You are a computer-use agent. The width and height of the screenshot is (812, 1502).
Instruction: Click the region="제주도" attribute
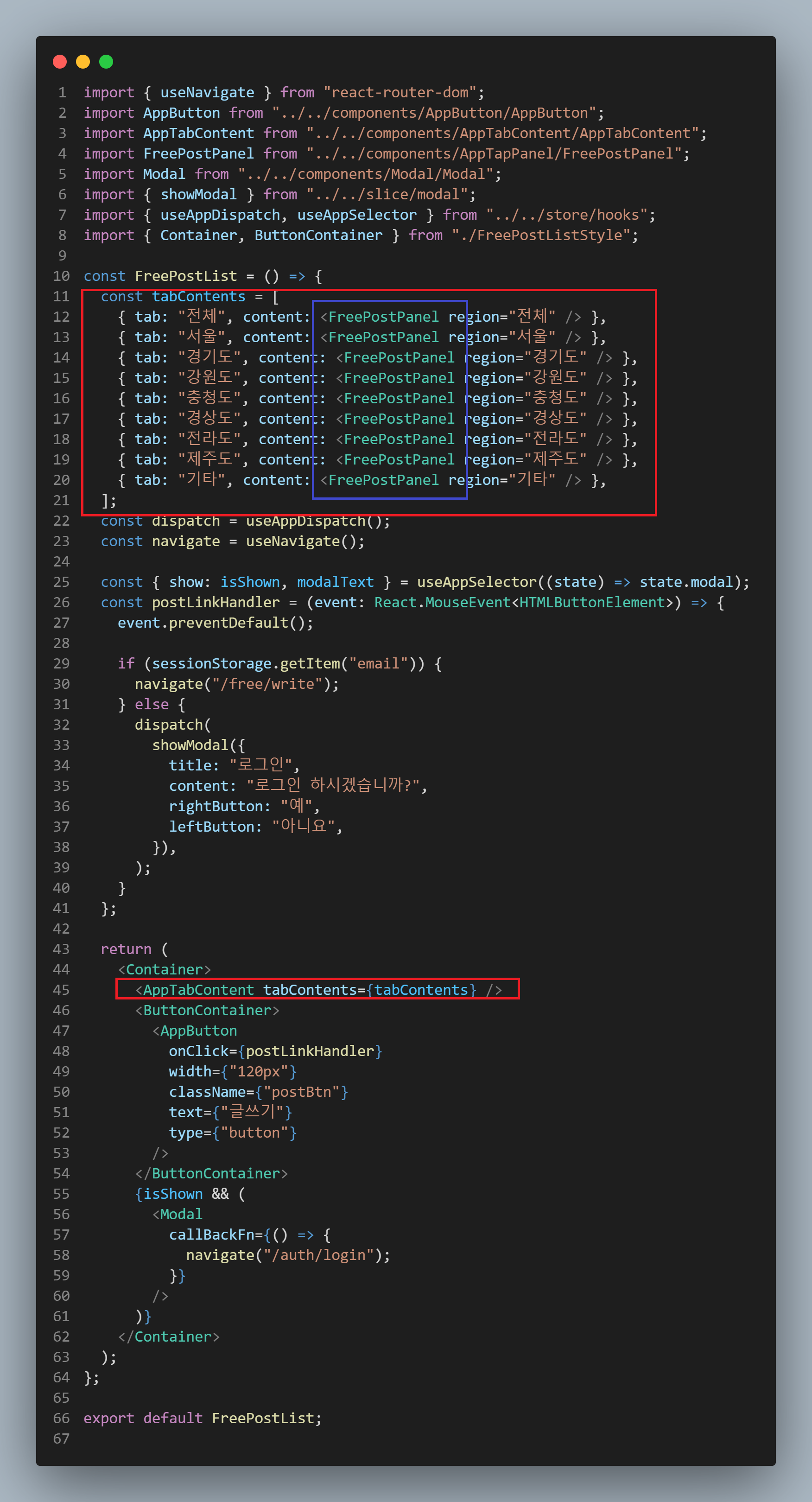click(x=525, y=460)
